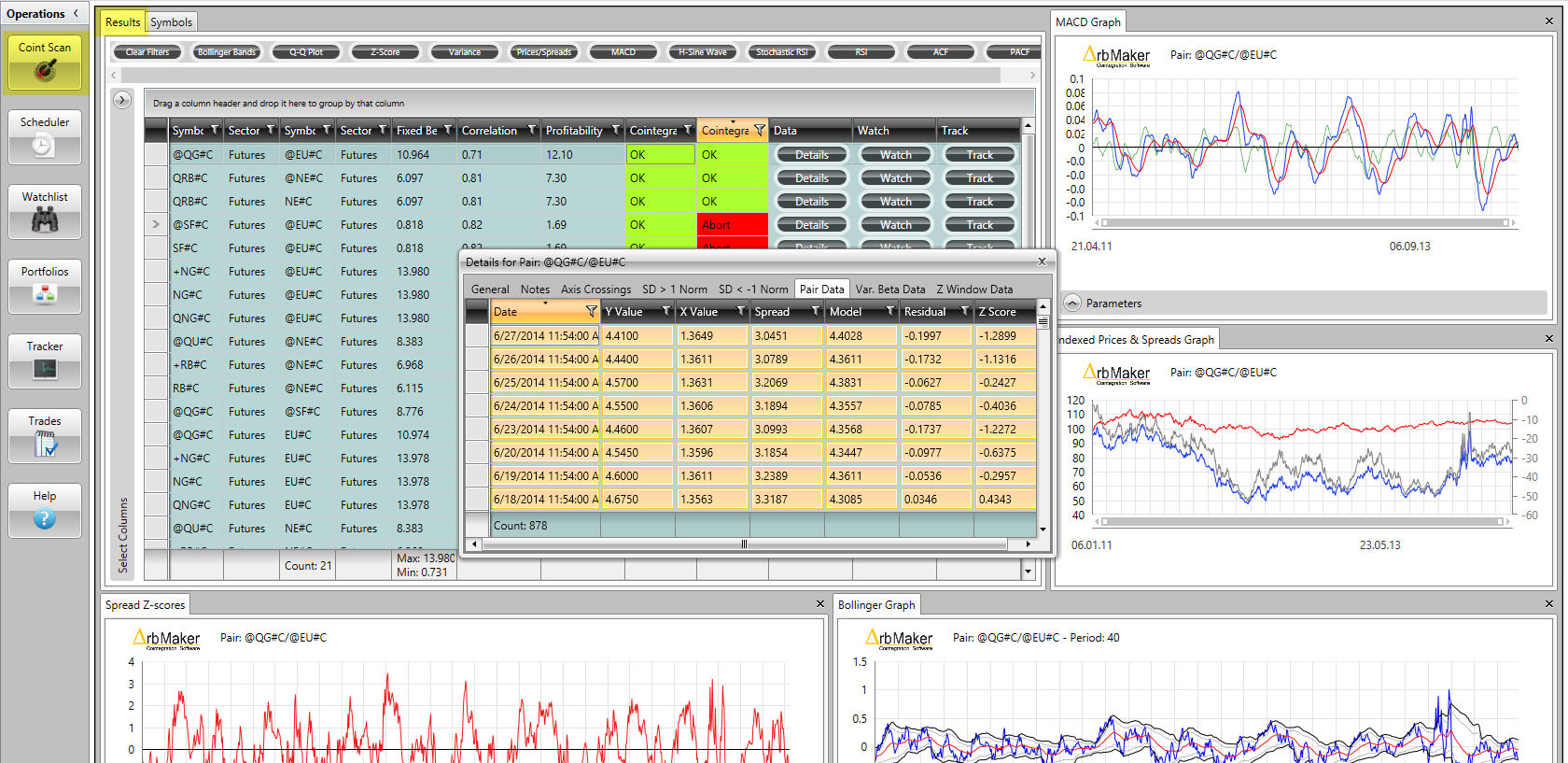The height and width of the screenshot is (763, 1568).
Task: Open the Notes tab in Details dialog
Action: pyautogui.click(x=535, y=290)
